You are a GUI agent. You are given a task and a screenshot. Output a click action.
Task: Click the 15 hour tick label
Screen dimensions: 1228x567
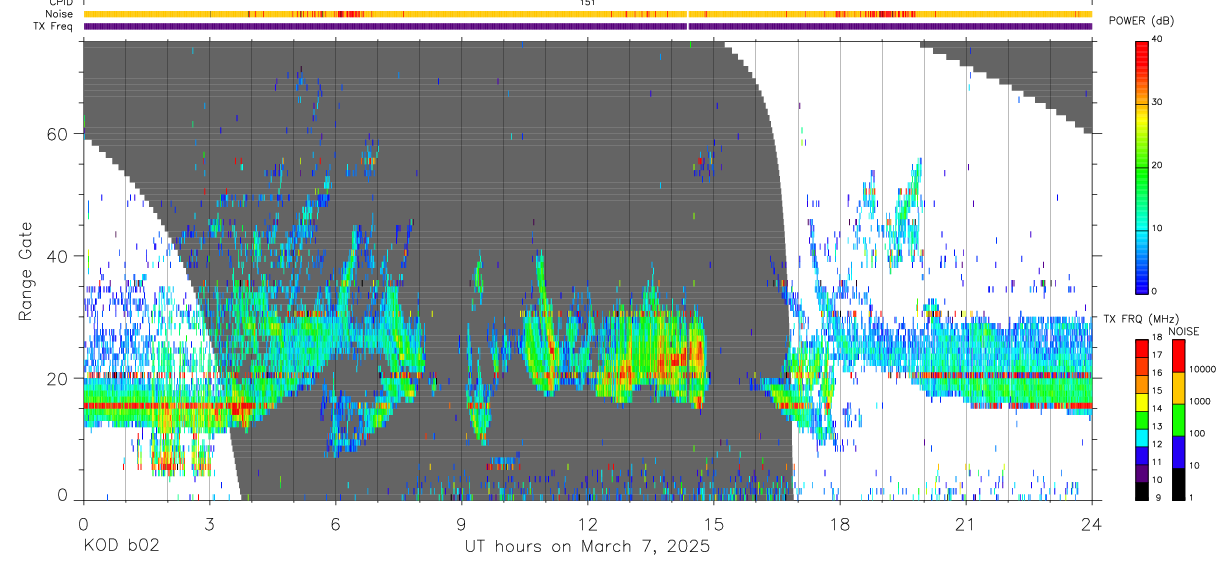click(x=713, y=524)
